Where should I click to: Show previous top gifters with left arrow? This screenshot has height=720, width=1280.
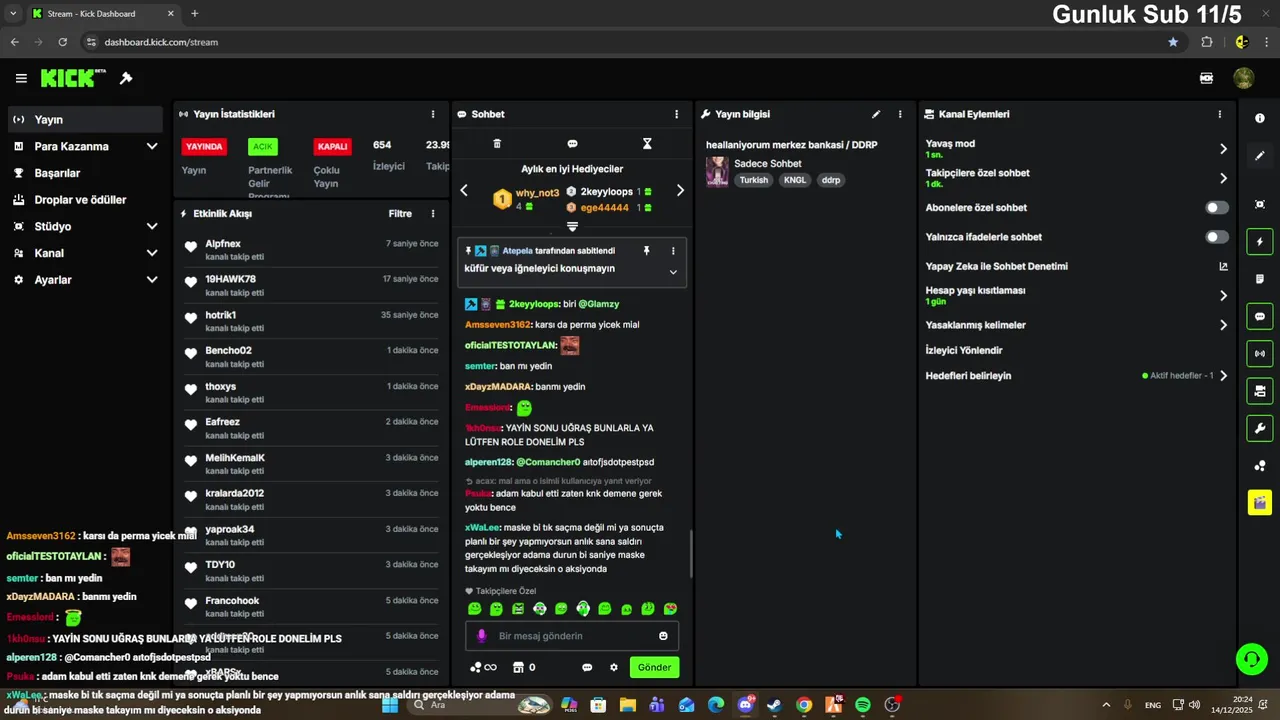coord(464,190)
